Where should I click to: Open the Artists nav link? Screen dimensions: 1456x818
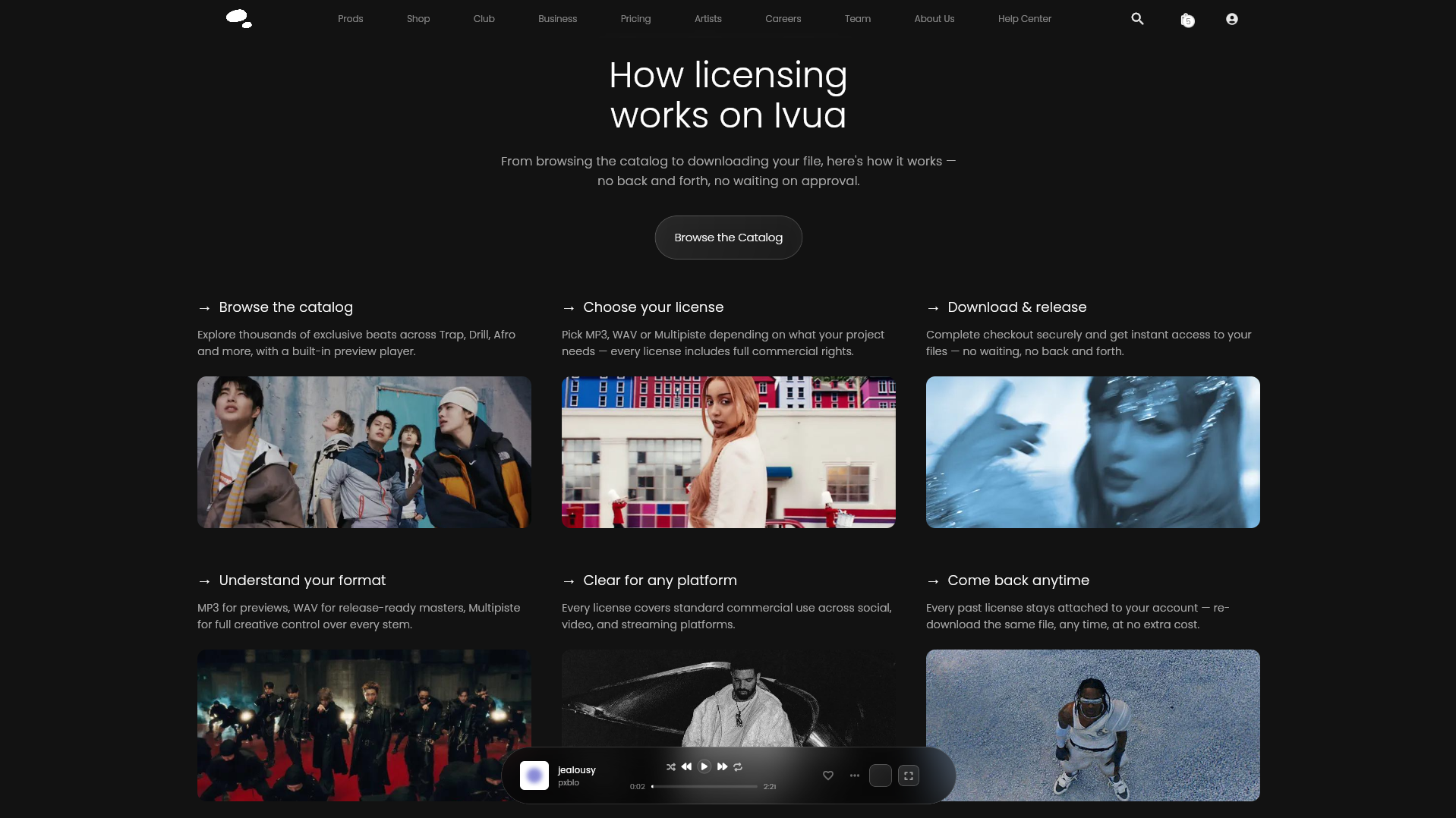(708, 19)
